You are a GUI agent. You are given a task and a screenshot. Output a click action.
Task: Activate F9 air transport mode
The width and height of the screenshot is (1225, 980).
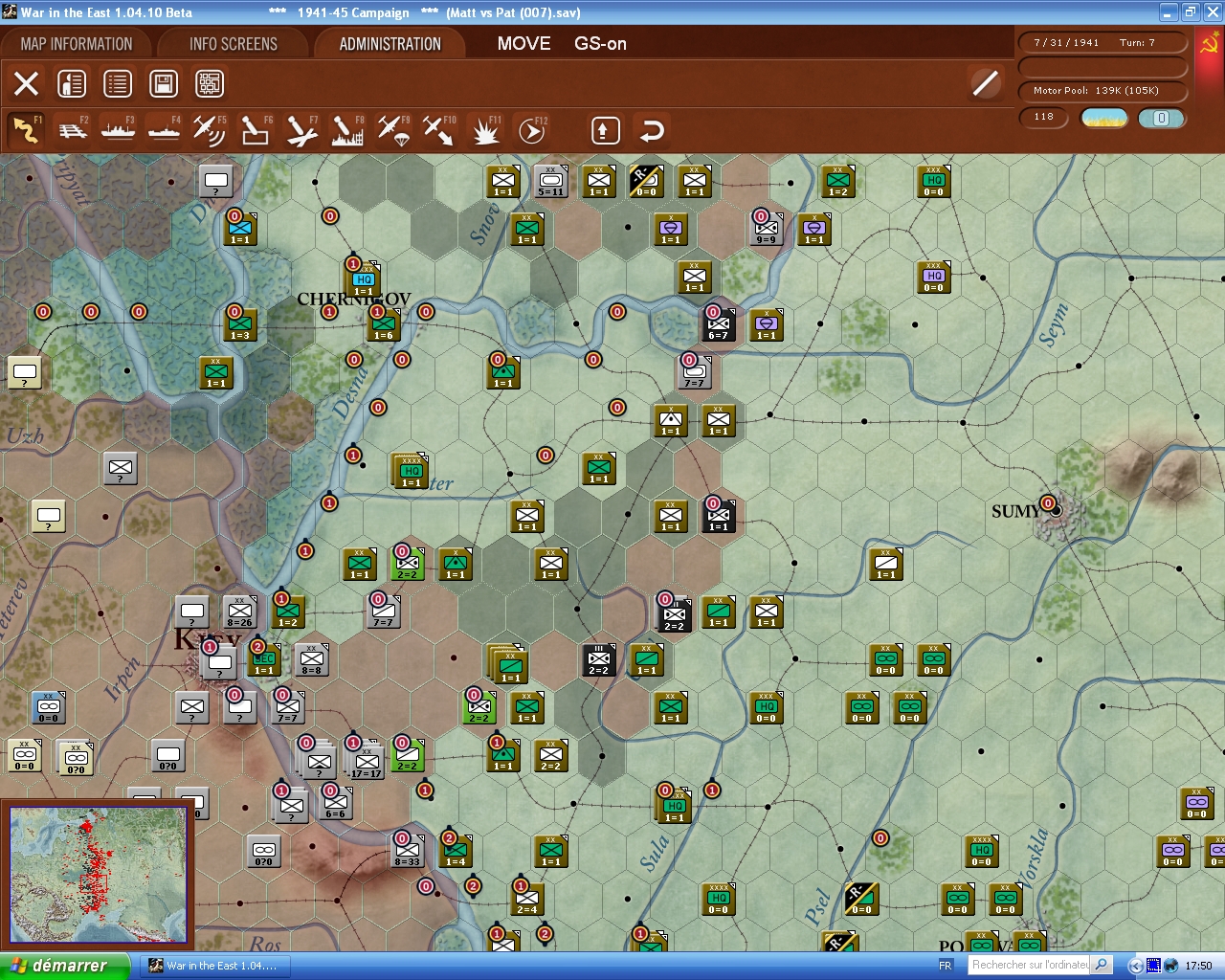click(x=393, y=130)
